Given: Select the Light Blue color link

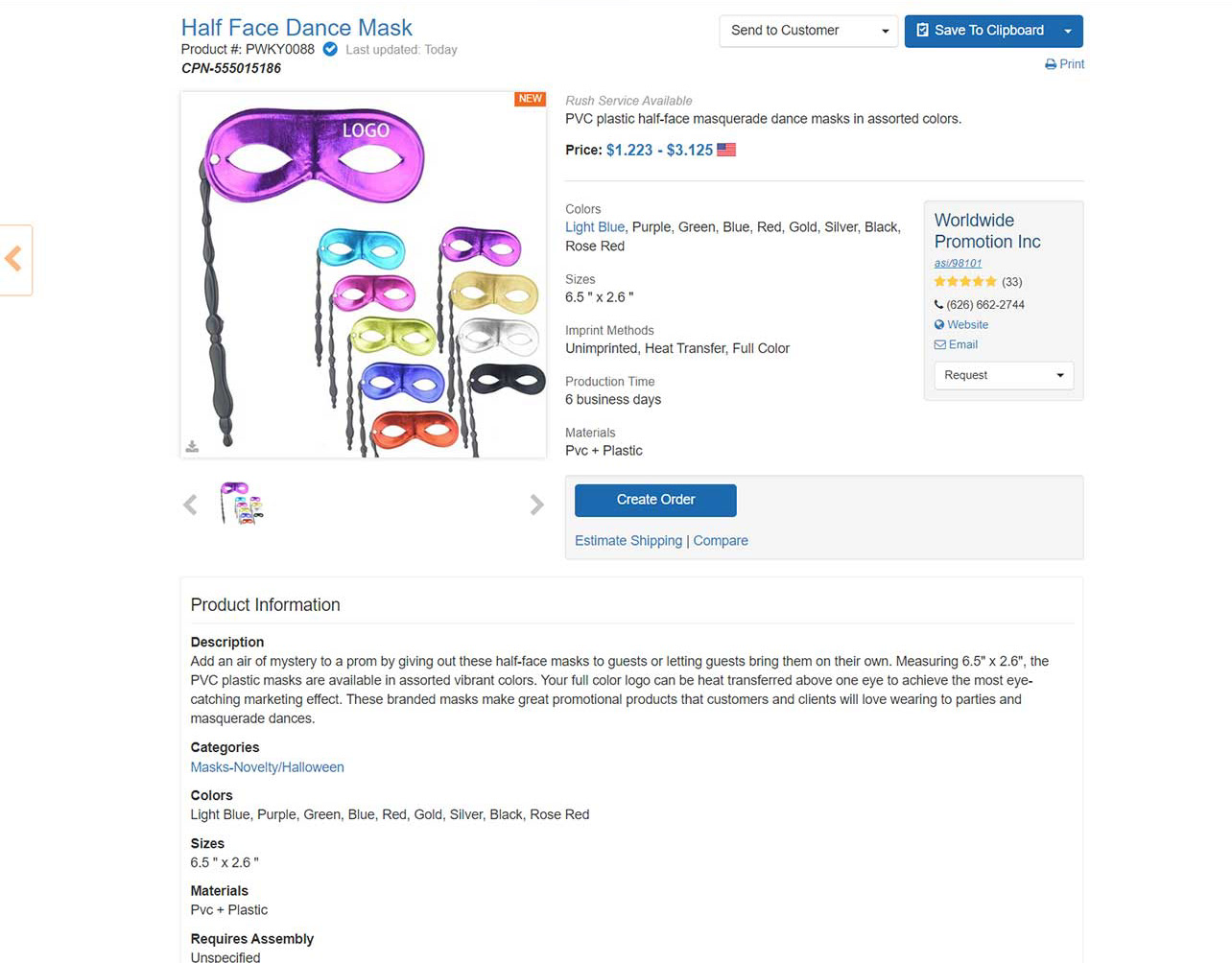Looking at the screenshot, I should point(595,227).
